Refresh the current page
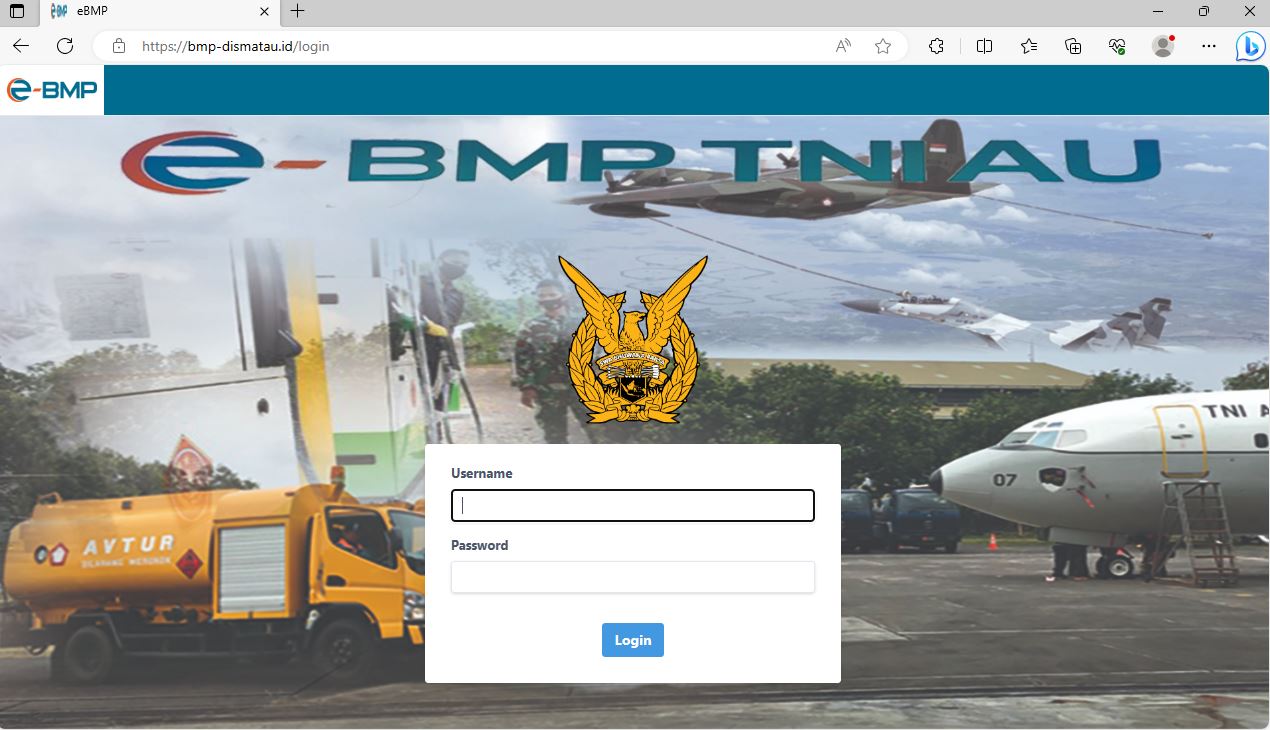The width and height of the screenshot is (1270, 730). click(x=65, y=46)
